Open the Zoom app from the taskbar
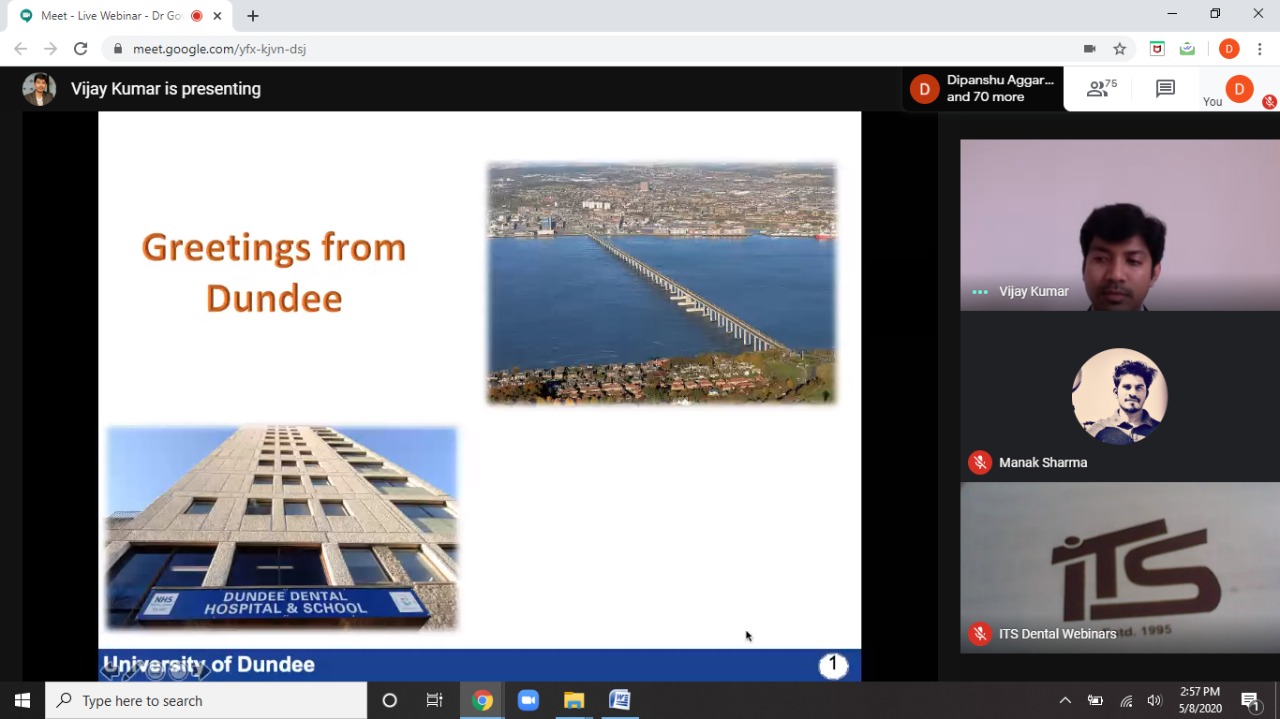This screenshot has height=719, width=1280. pos(528,700)
